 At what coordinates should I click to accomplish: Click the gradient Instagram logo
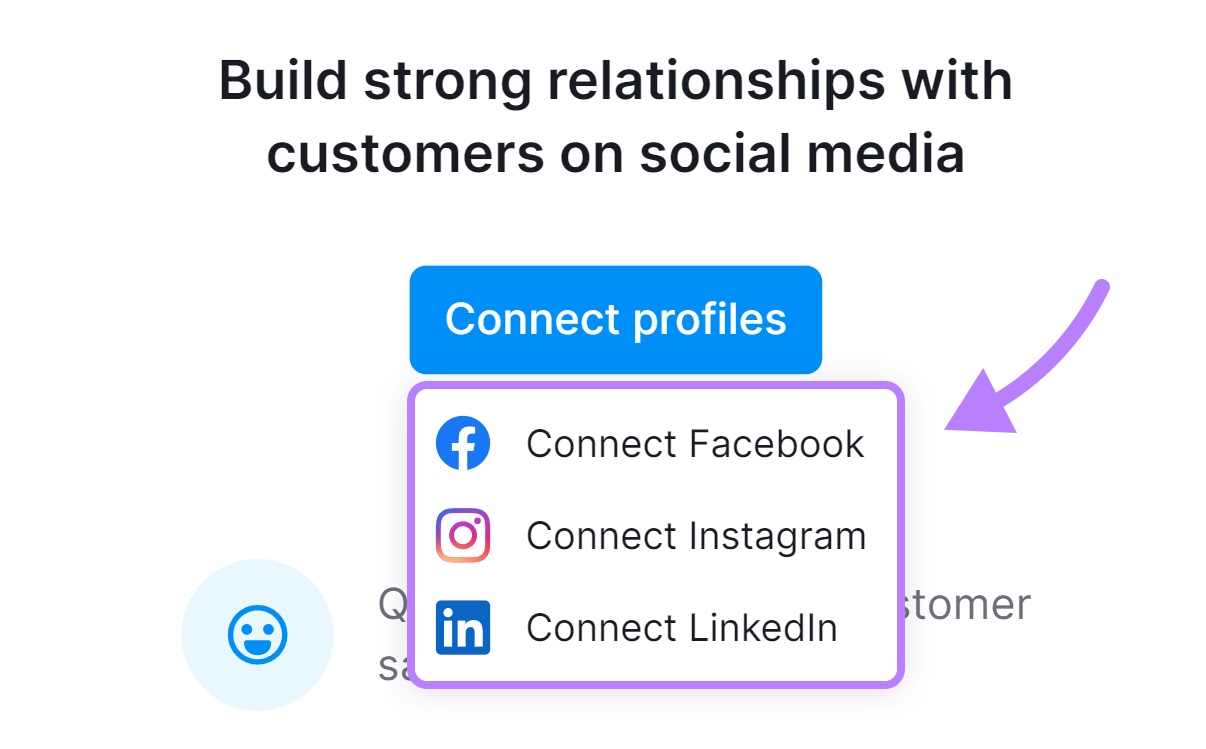pyautogui.click(x=461, y=535)
